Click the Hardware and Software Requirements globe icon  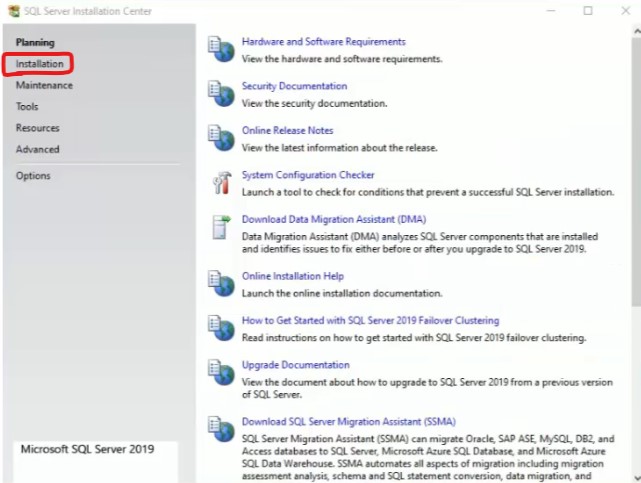[x=221, y=49]
